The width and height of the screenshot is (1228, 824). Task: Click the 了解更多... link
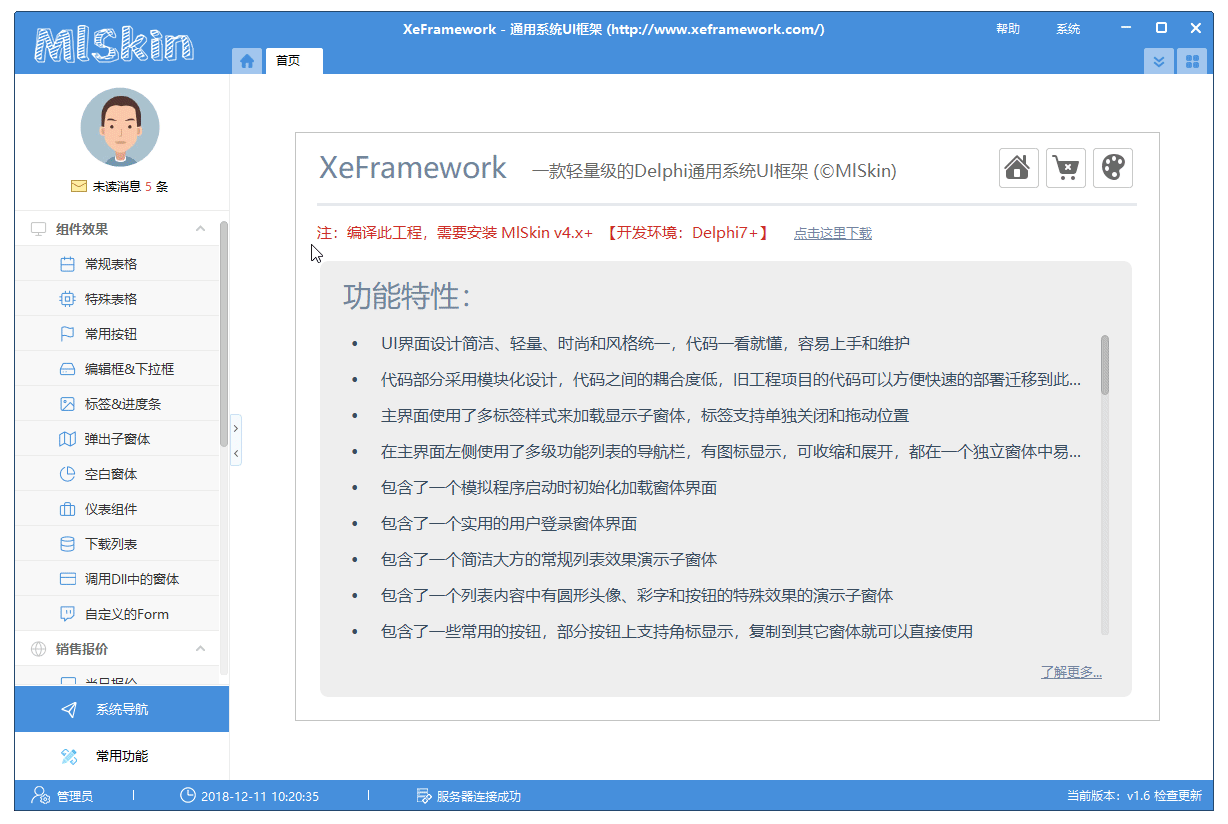coord(1071,672)
